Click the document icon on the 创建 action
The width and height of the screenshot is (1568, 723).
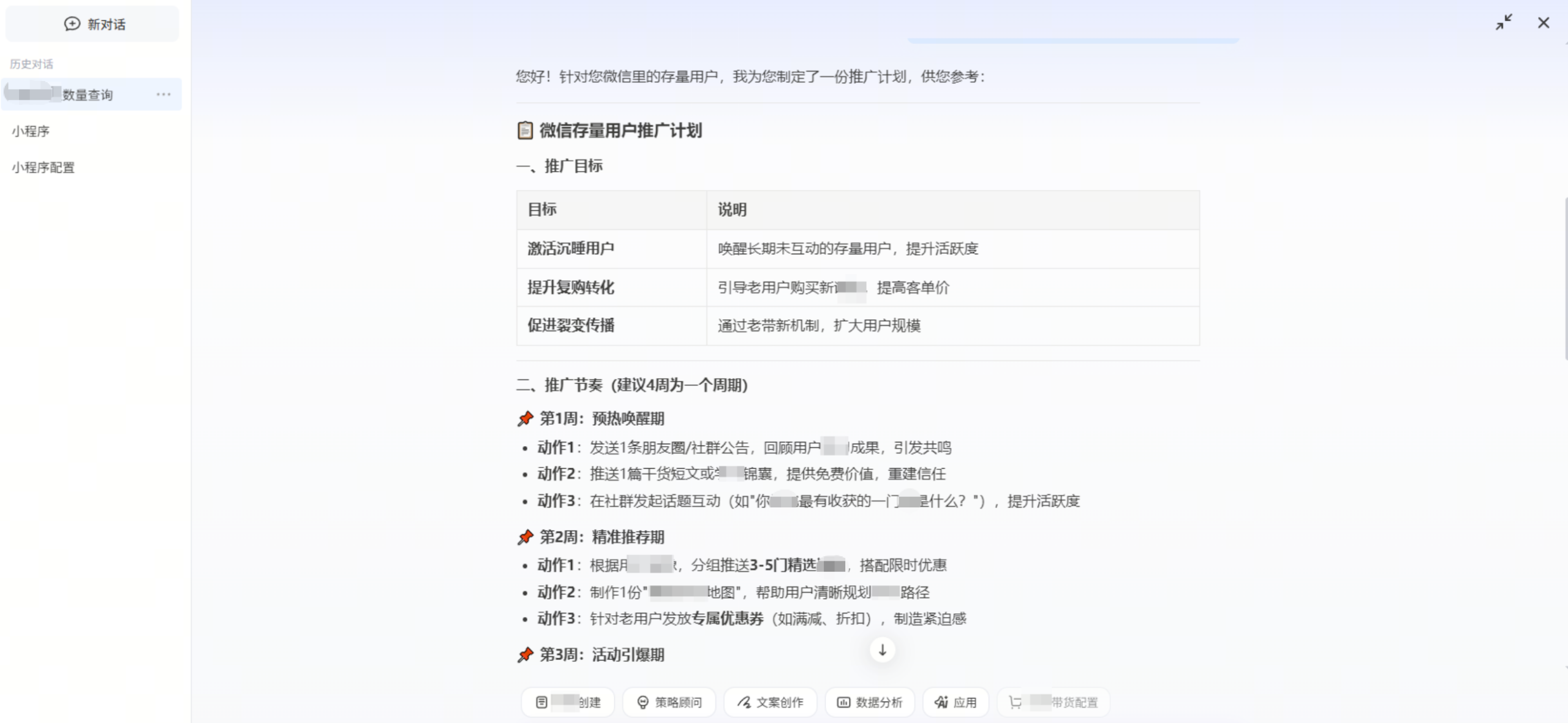541,702
